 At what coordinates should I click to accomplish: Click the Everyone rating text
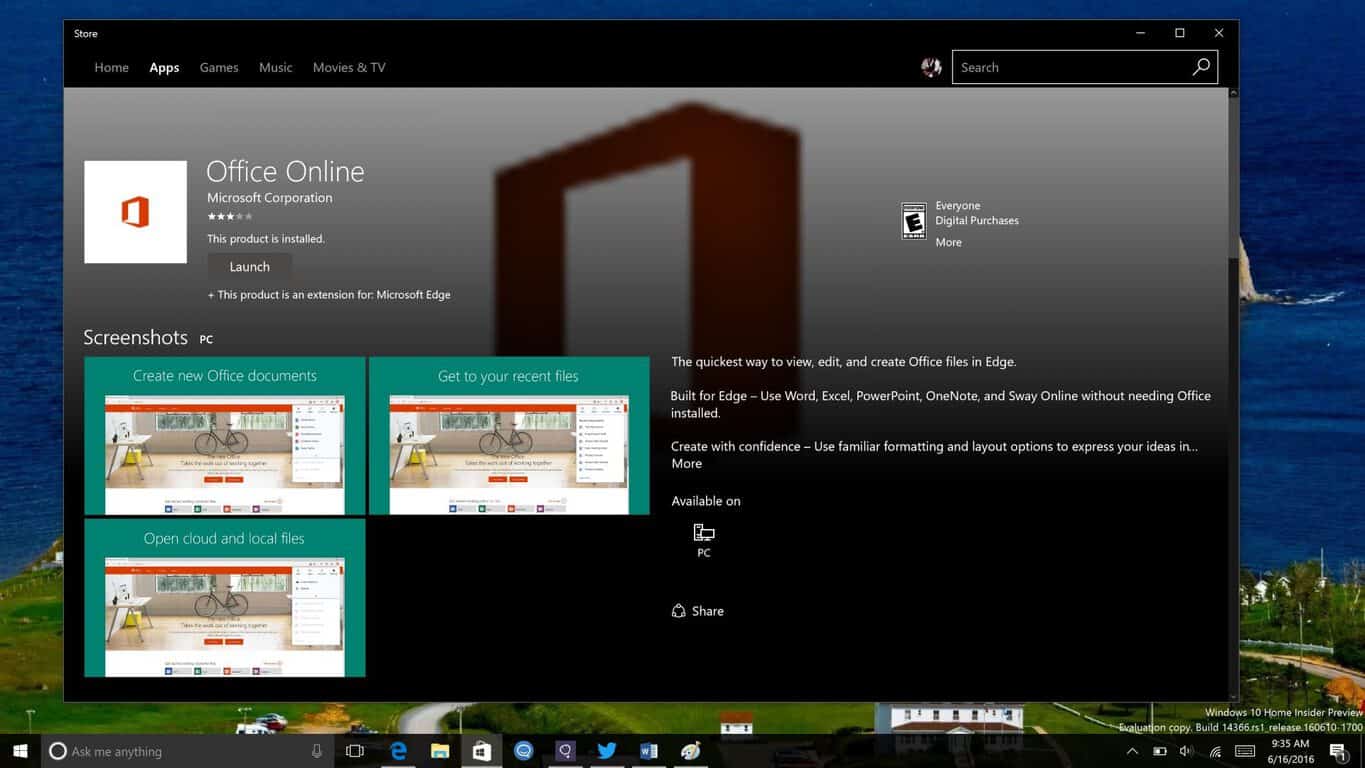(x=958, y=206)
